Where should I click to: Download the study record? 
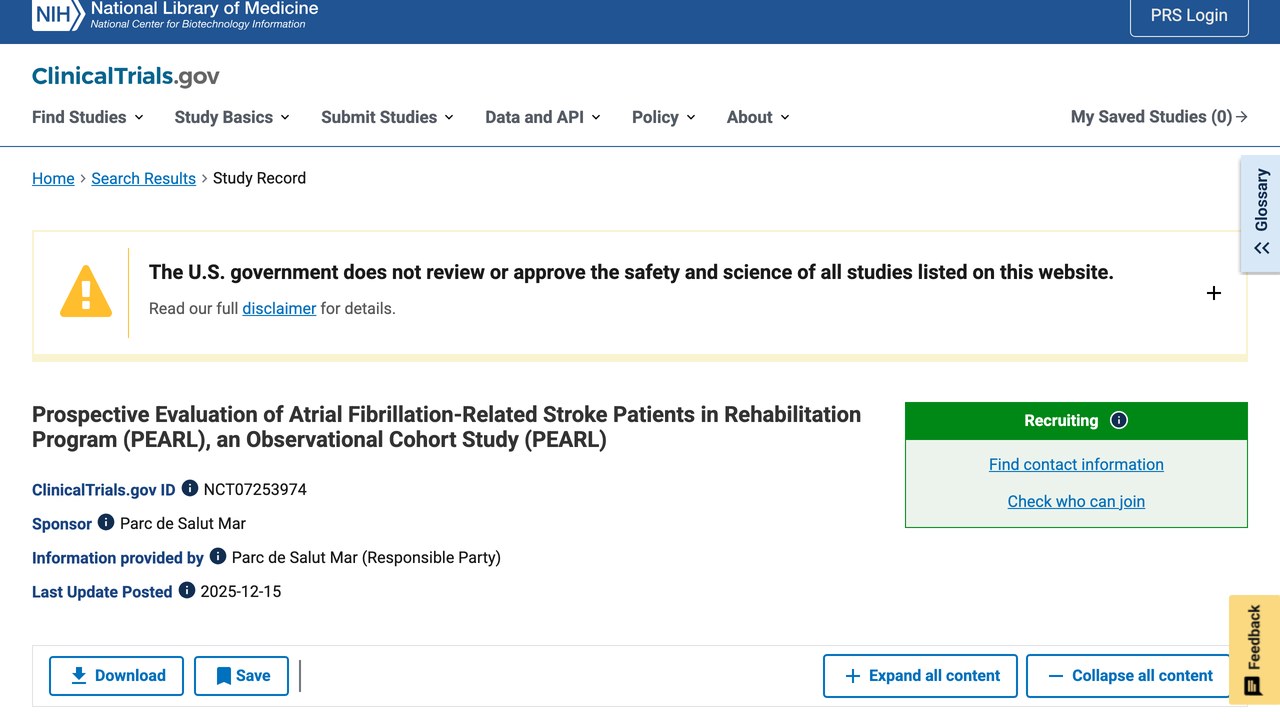click(x=116, y=676)
